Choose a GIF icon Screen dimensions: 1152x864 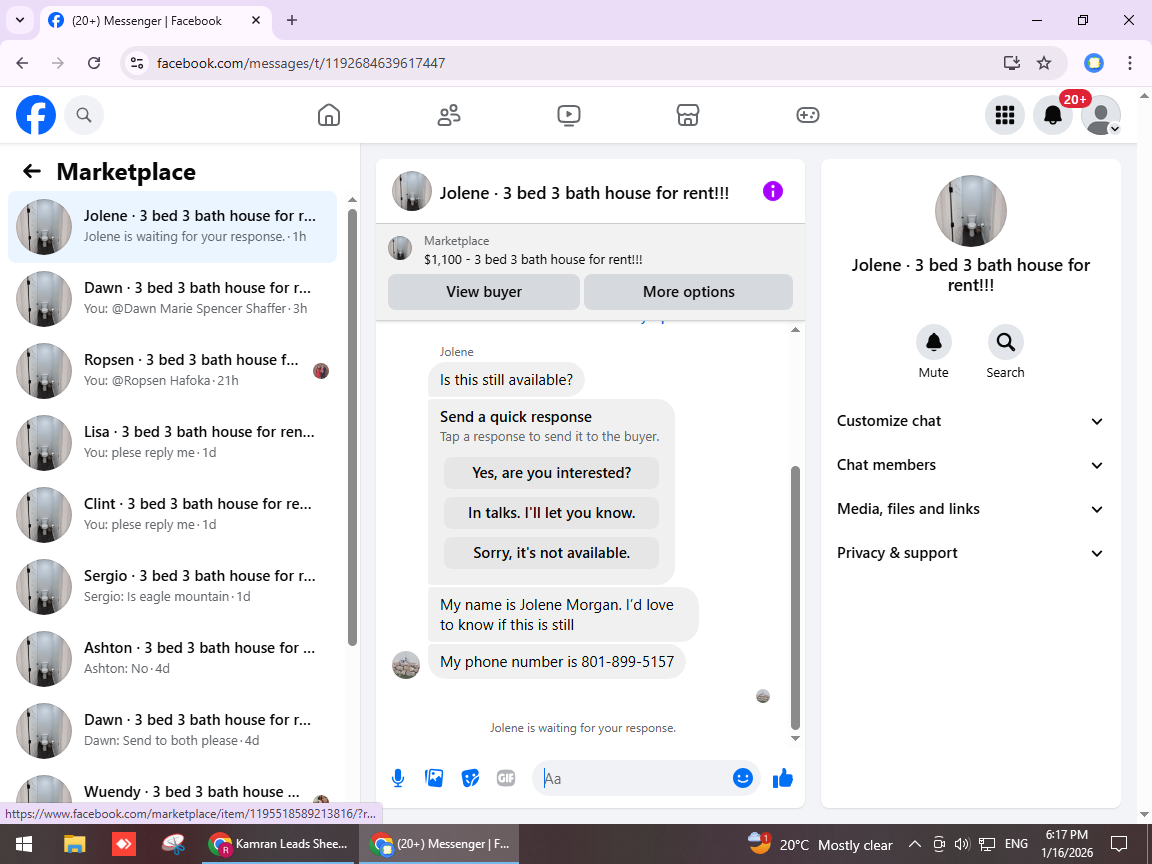coord(505,778)
